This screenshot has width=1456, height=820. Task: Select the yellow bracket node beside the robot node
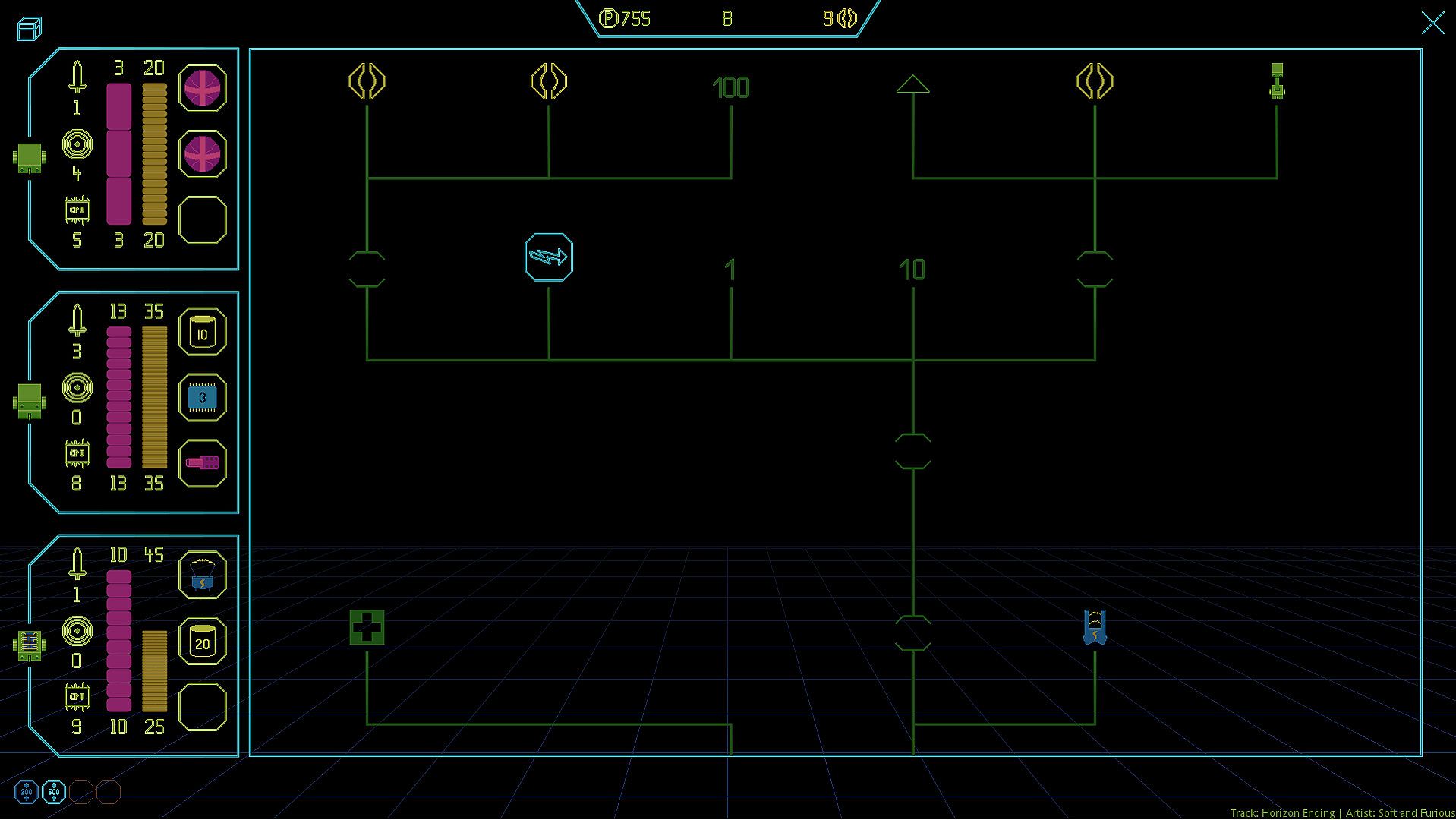click(1095, 81)
